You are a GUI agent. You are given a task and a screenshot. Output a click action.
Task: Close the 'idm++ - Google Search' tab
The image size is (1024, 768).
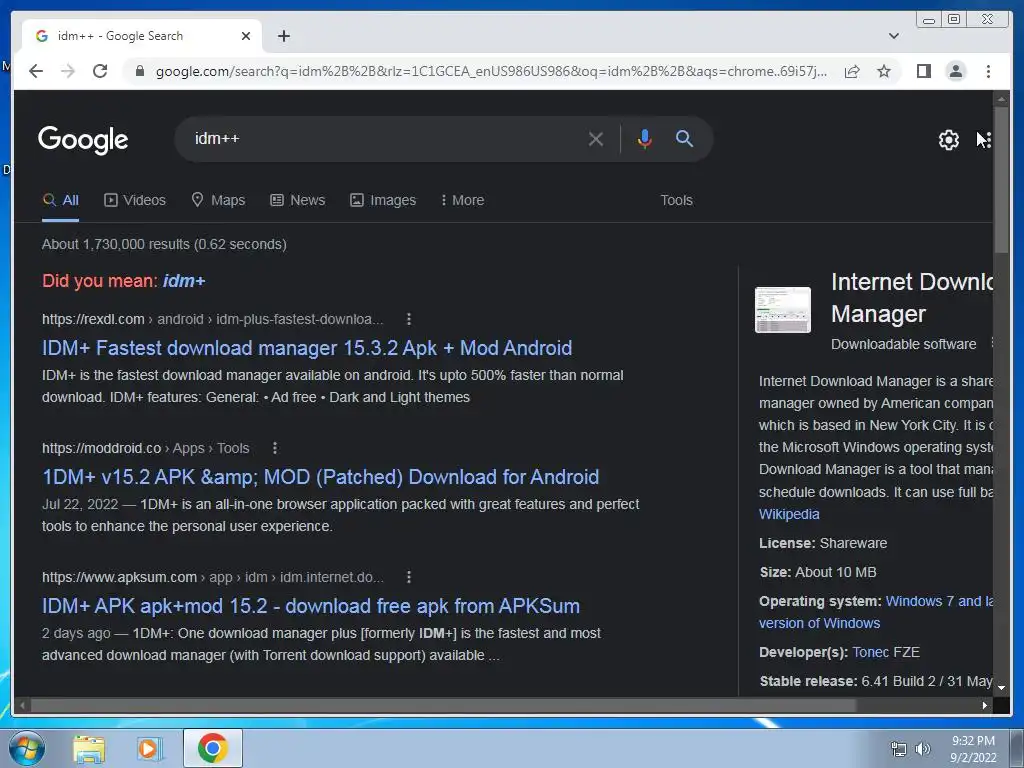[x=246, y=36]
